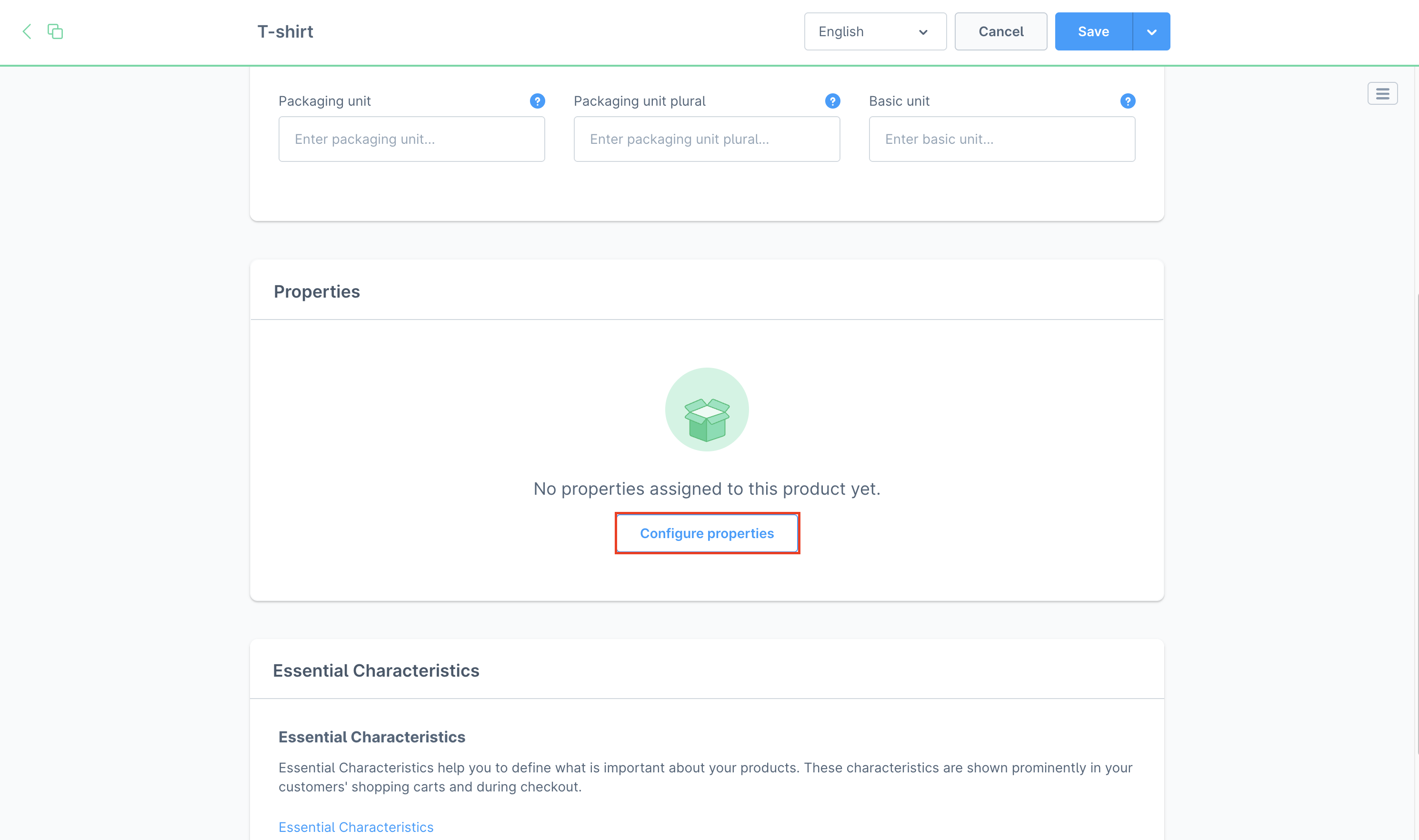The height and width of the screenshot is (840, 1419).
Task: Click the duplicate product icon
Action: 55,31
